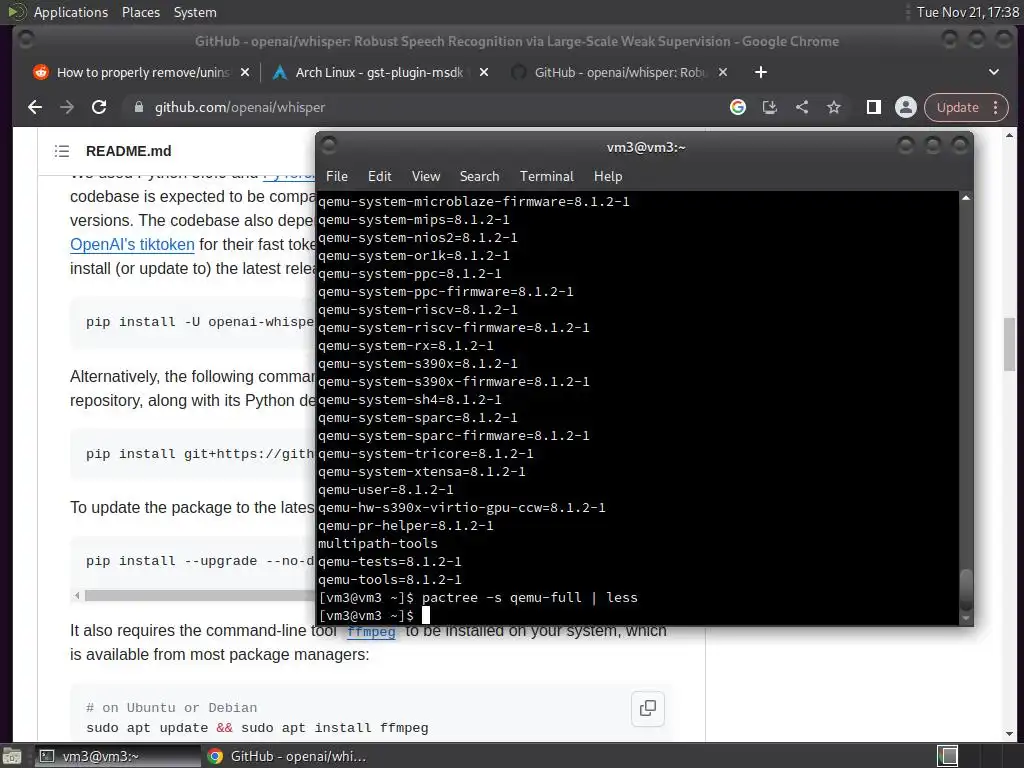This screenshot has height=768, width=1024.
Task: Open Chrome three-dot menu
Action: (996, 107)
